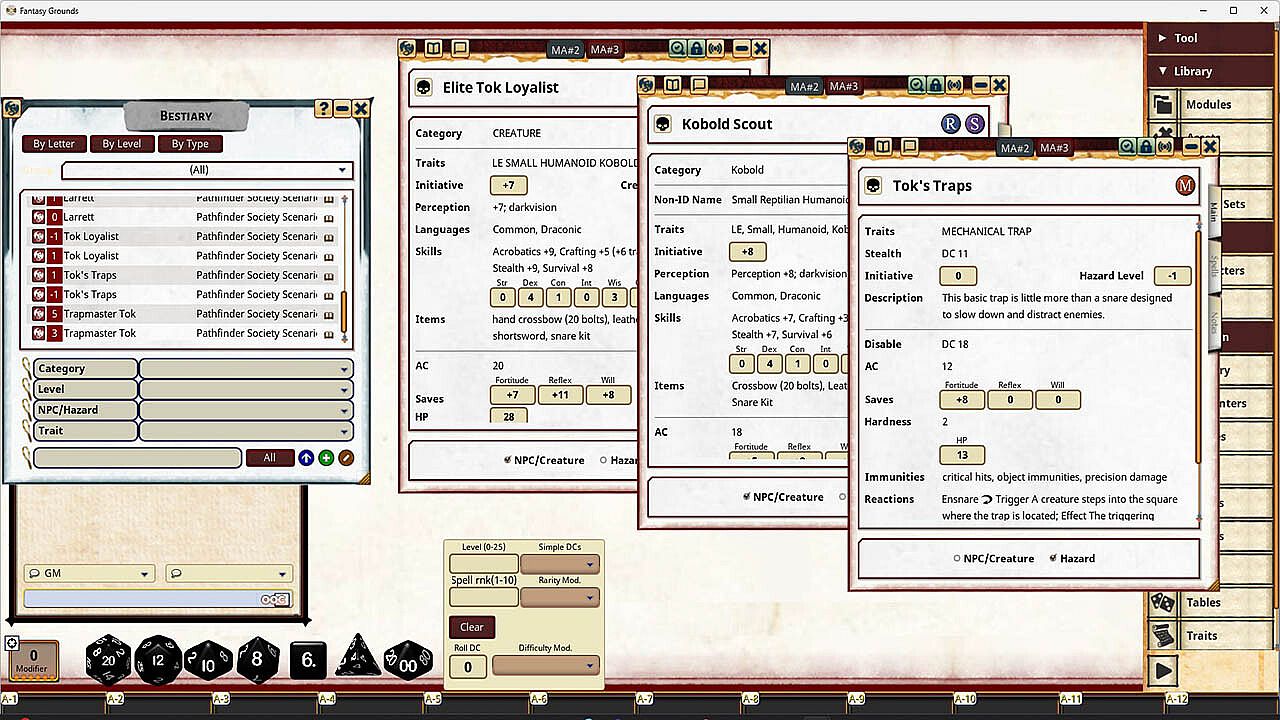1280x720 pixels.
Task: Open help for the Bestiary window
Action: click(x=323, y=109)
